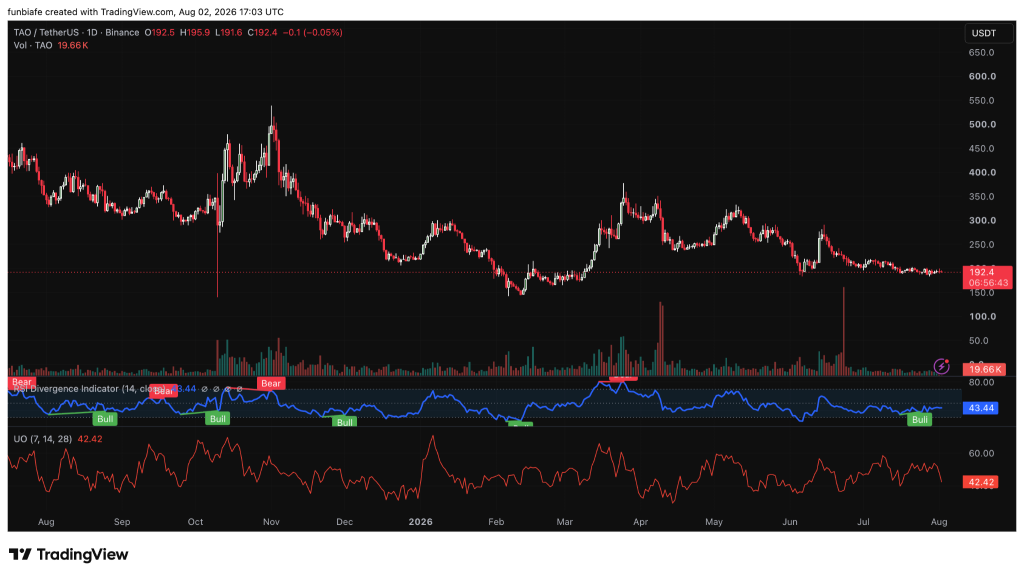Click the 350.0 price axis label

click(x=982, y=196)
